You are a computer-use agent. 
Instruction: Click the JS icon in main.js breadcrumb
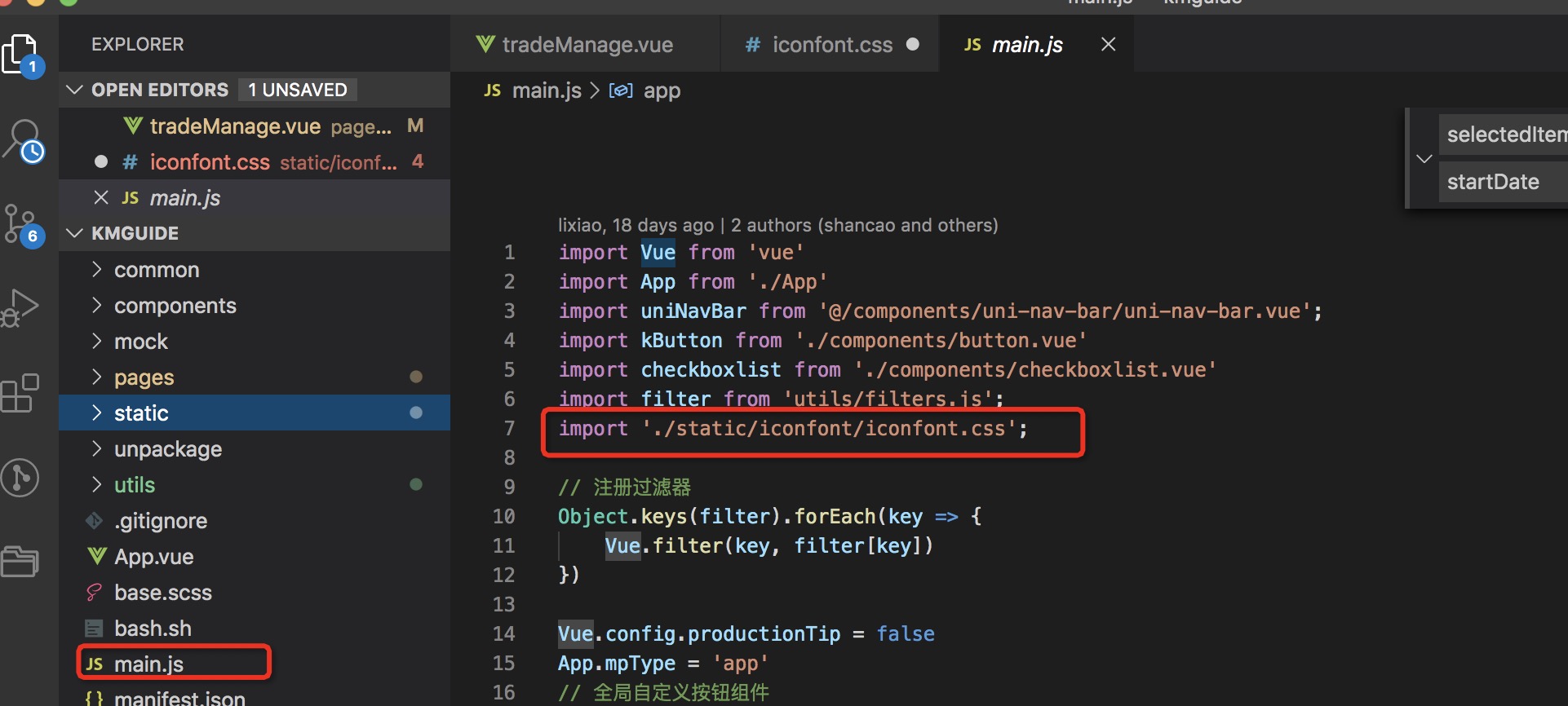click(x=492, y=90)
